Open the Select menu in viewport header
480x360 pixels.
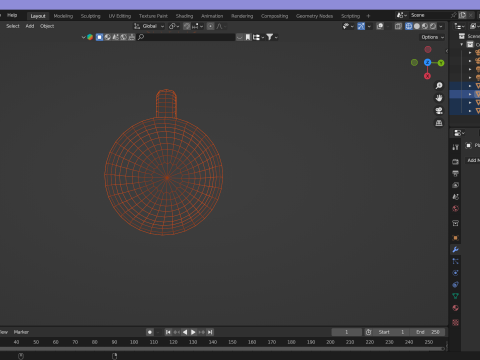pos(13,26)
